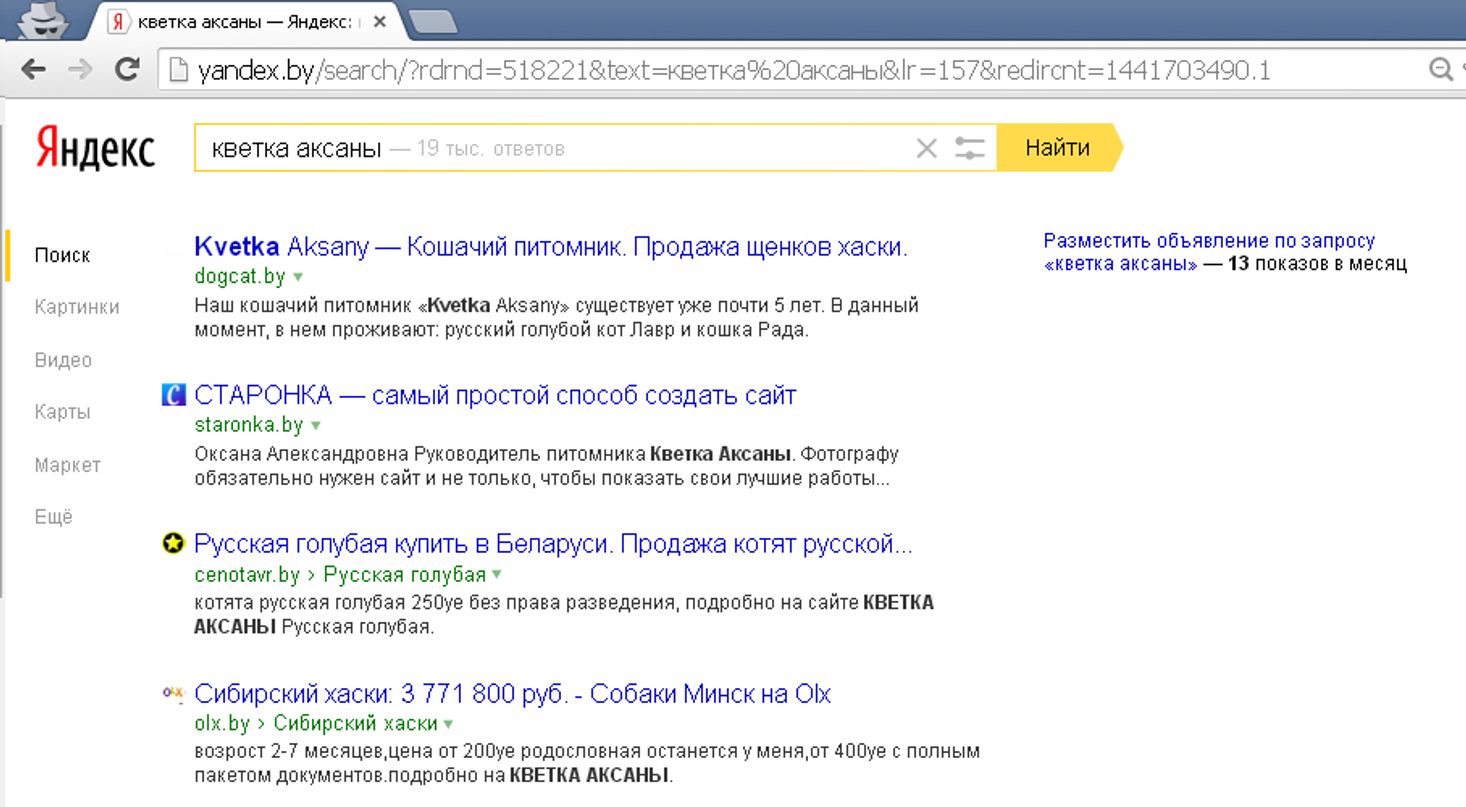Expand dropdown arrow next to staronka.by

pyautogui.click(x=316, y=425)
